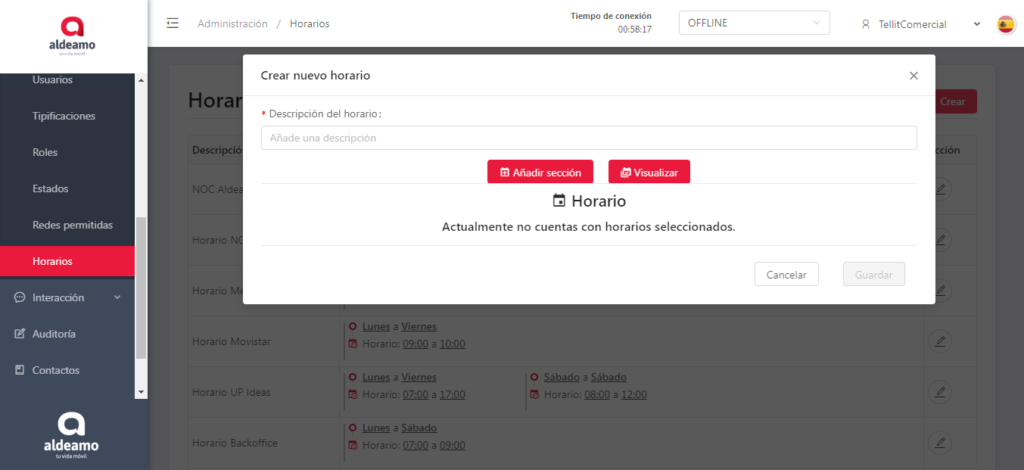
Task: Click edit pencil icon for Horario Movistar
Action: pyautogui.click(x=939, y=341)
